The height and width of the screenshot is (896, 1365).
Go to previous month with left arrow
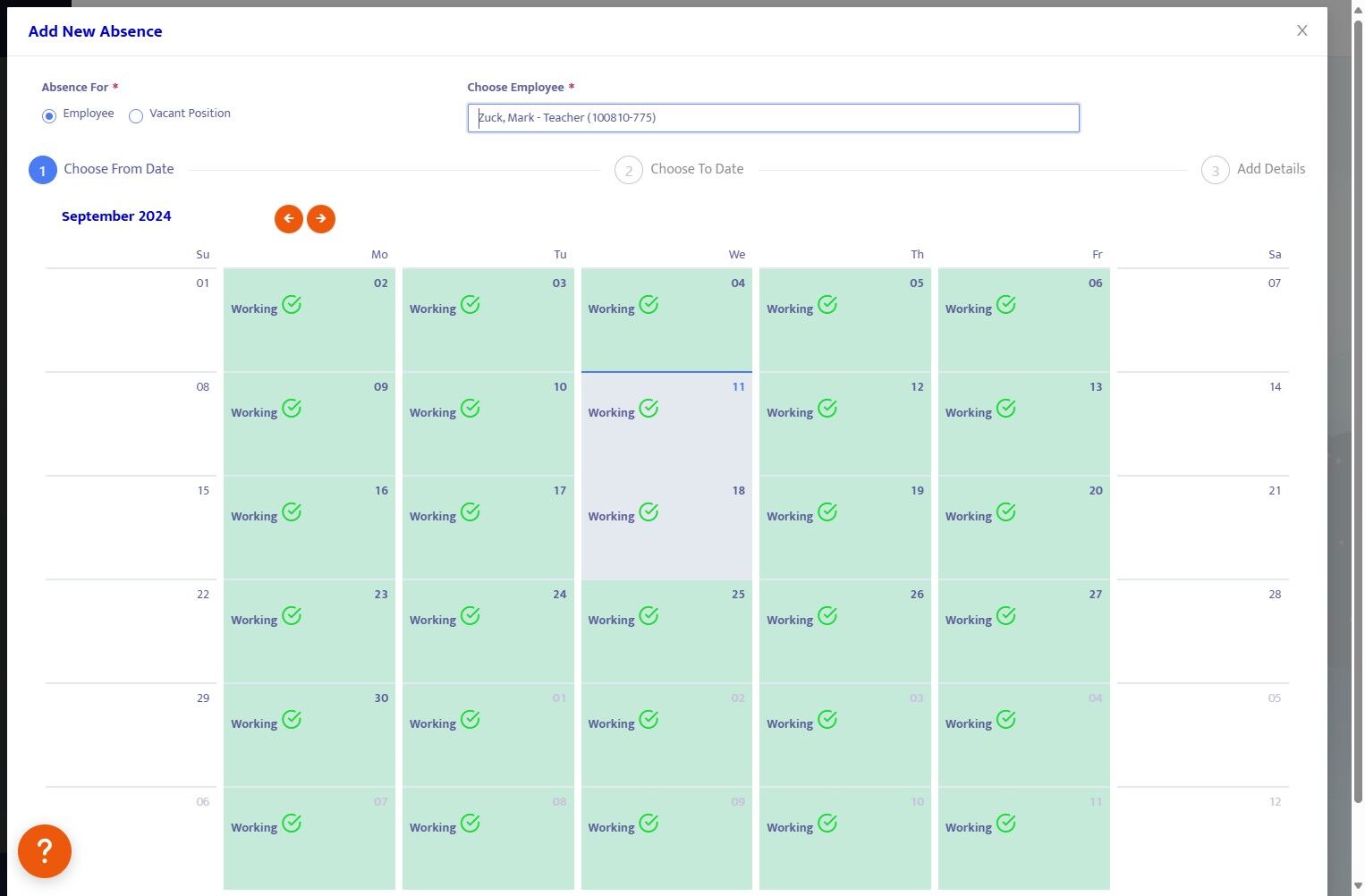288,218
